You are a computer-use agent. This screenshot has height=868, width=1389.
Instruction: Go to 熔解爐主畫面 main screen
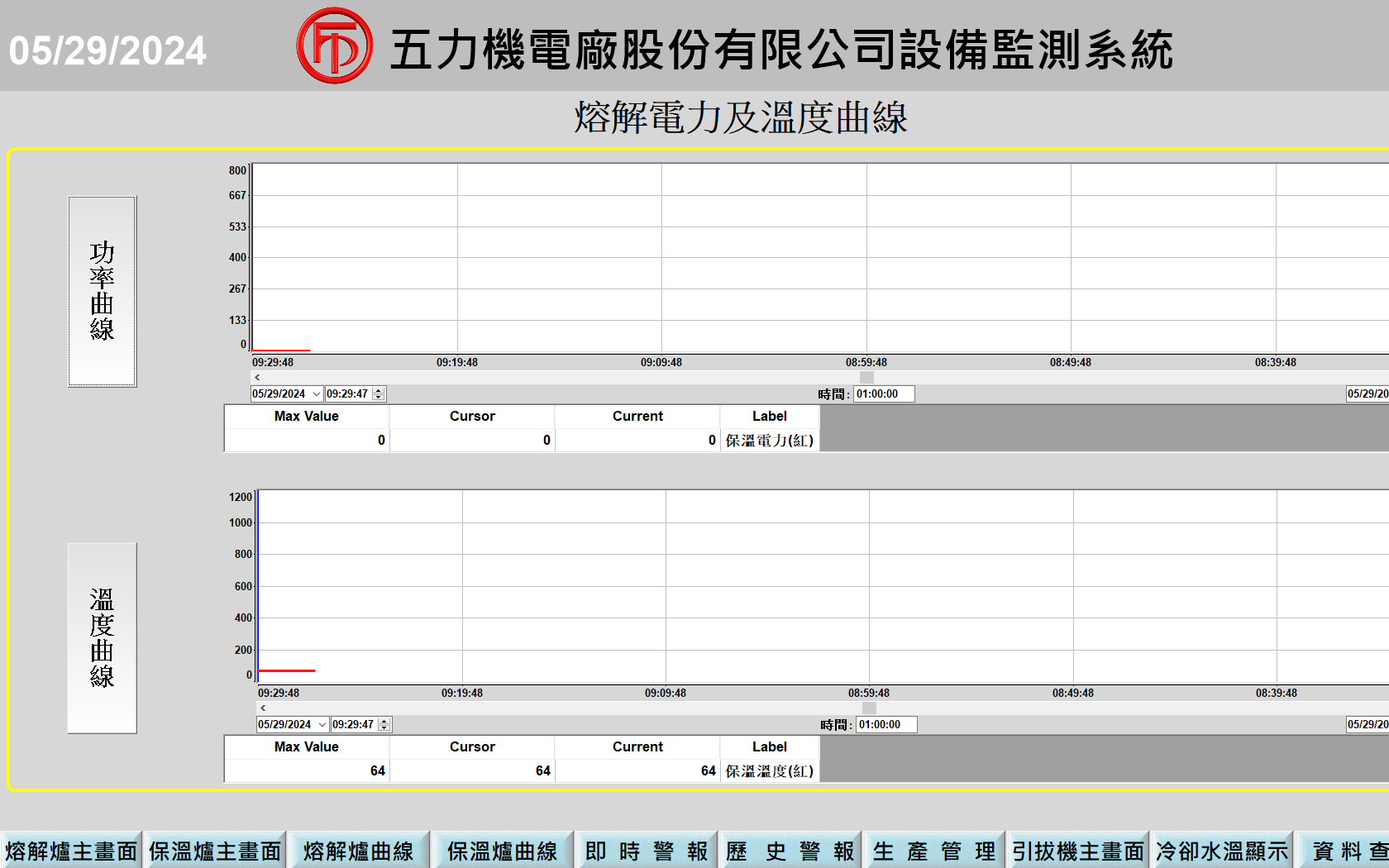tap(71, 851)
